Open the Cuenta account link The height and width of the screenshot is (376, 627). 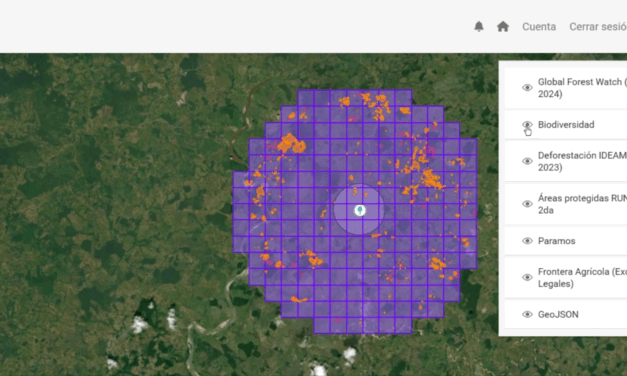pos(539,27)
